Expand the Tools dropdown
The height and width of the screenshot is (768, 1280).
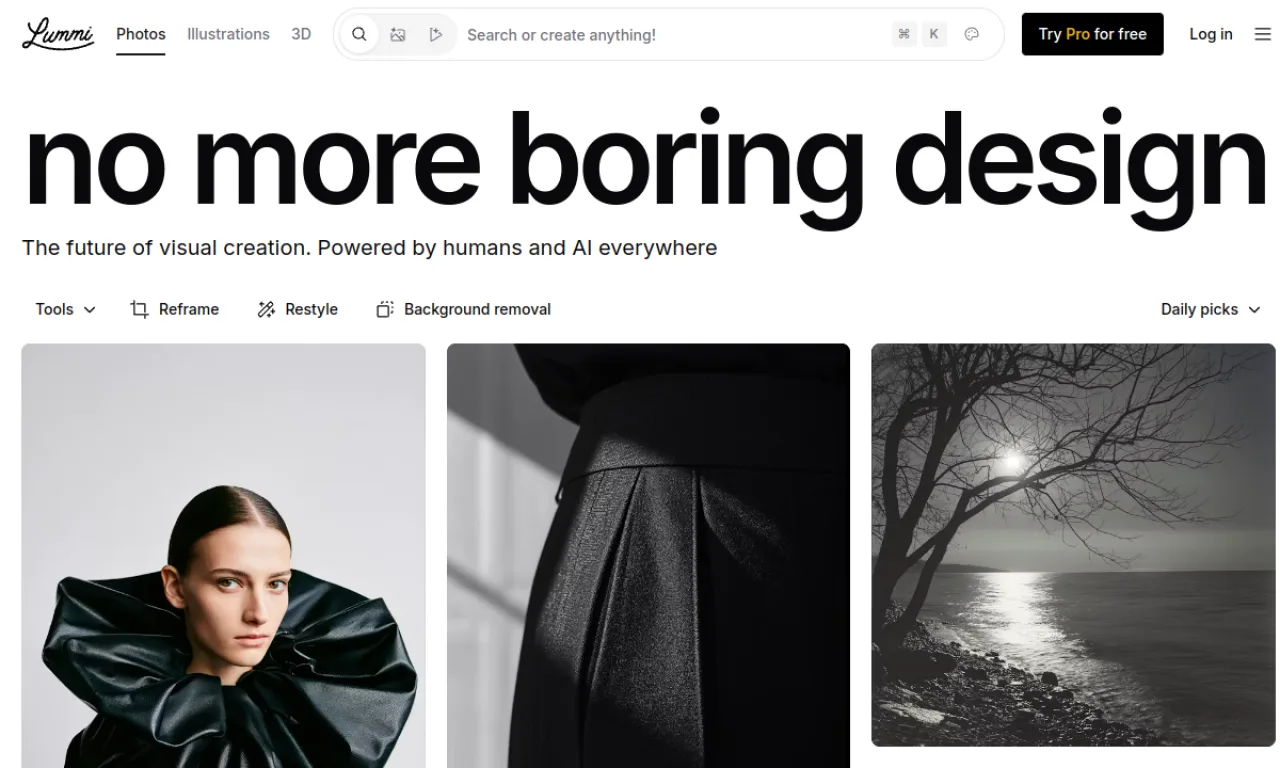click(x=66, y=309)
